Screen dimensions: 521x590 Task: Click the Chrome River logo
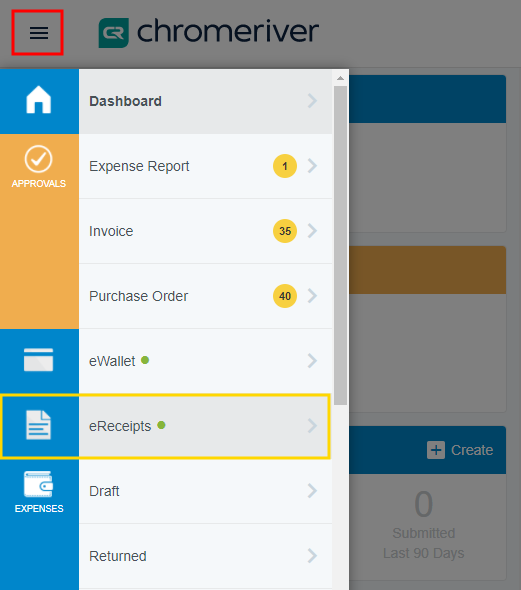pos(209,32)
